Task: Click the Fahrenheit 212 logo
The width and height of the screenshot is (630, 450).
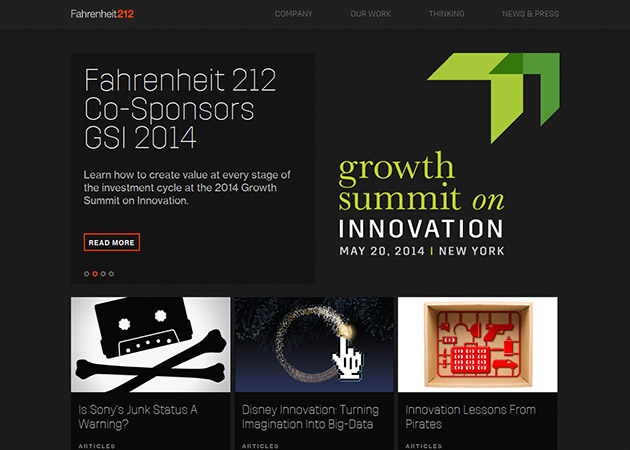Action: coord(102,14)
